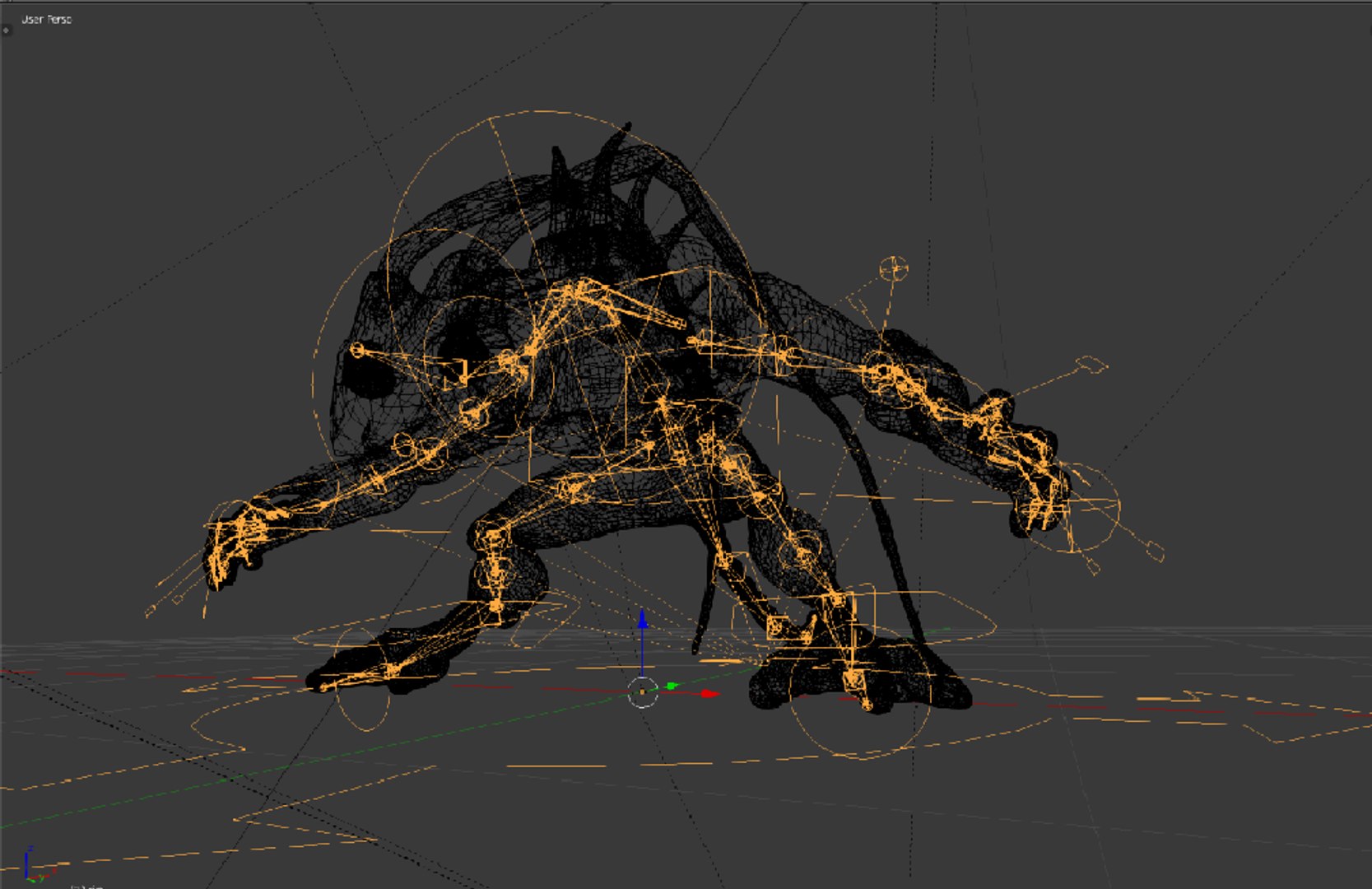Click the red X-axis manipulator arrow

pyautogui.click(x=709, y=694)
